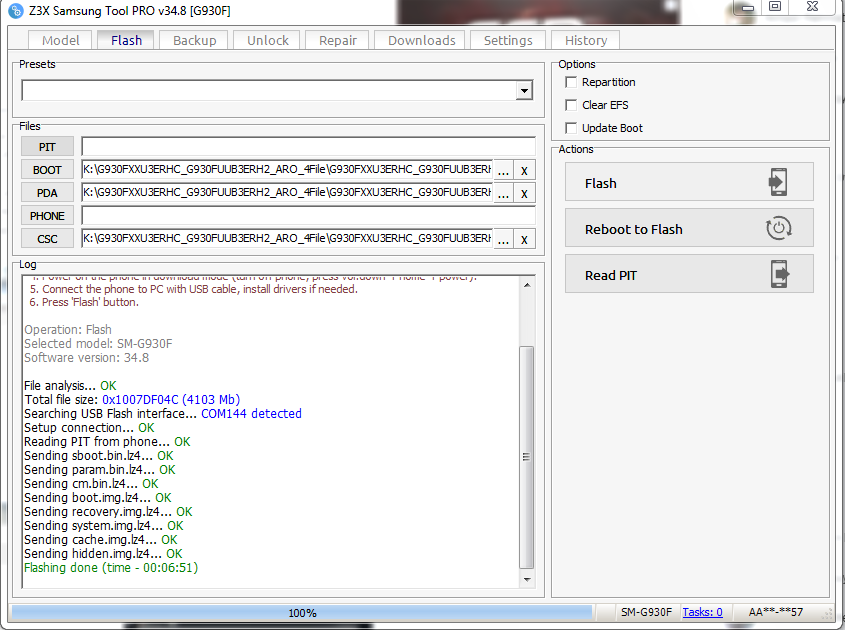Click the AA**-**57 status bar entry
This screenshot has width=845, height=630.
coord(775,612)
